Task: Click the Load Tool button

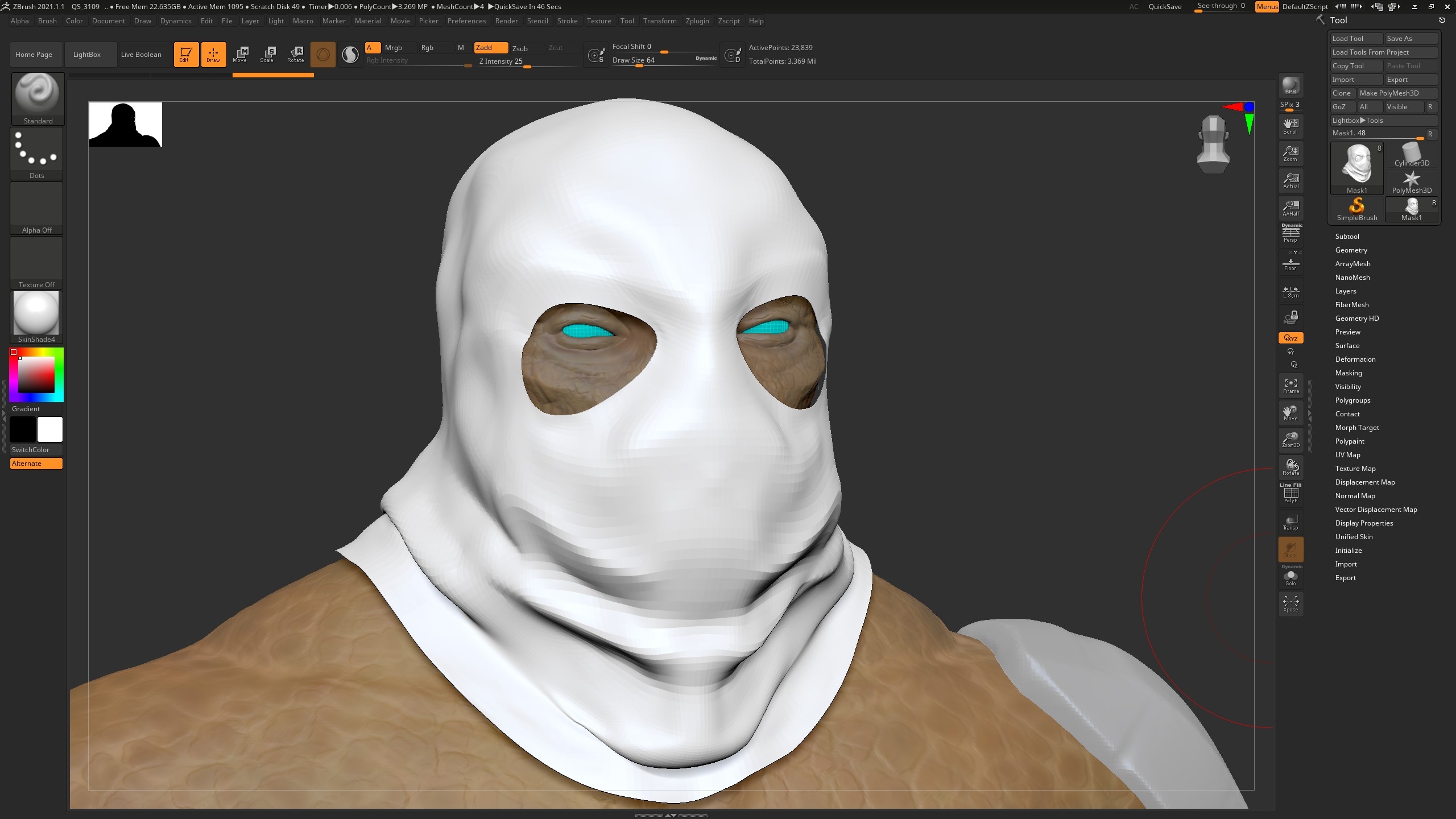Action: (1356, 39)
